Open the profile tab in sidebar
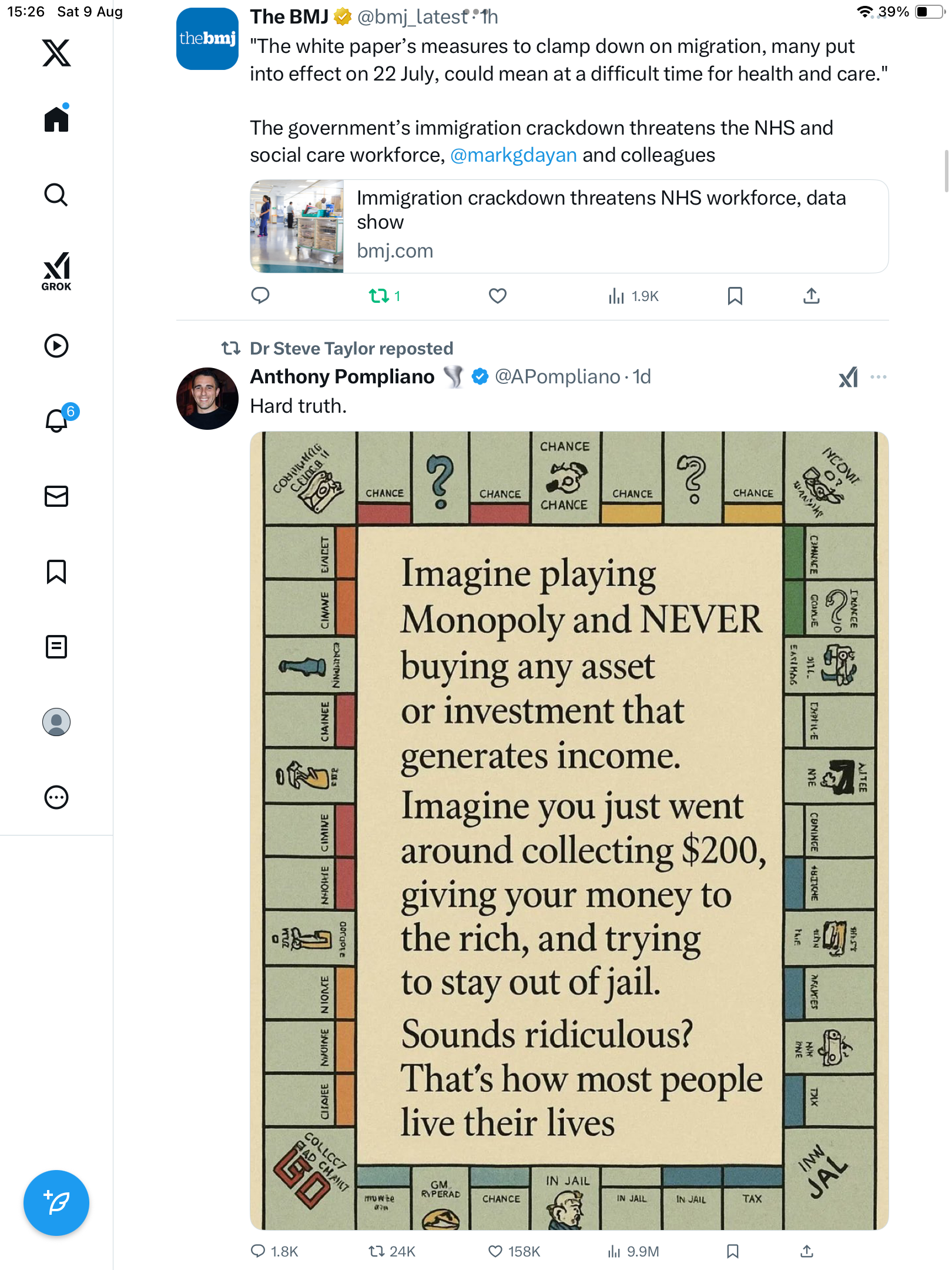 (x=56, y=722)
